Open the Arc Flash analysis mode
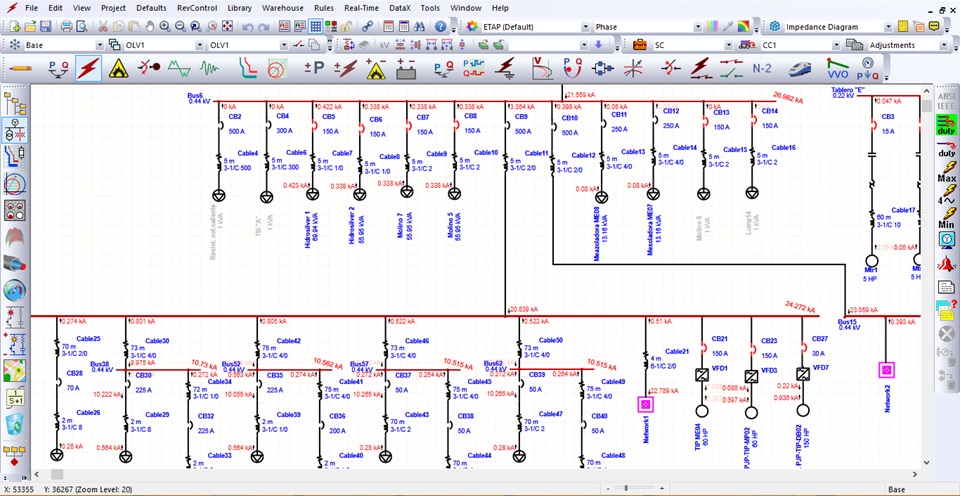Viewport: 961px width, 496px height. click(118, 68)
